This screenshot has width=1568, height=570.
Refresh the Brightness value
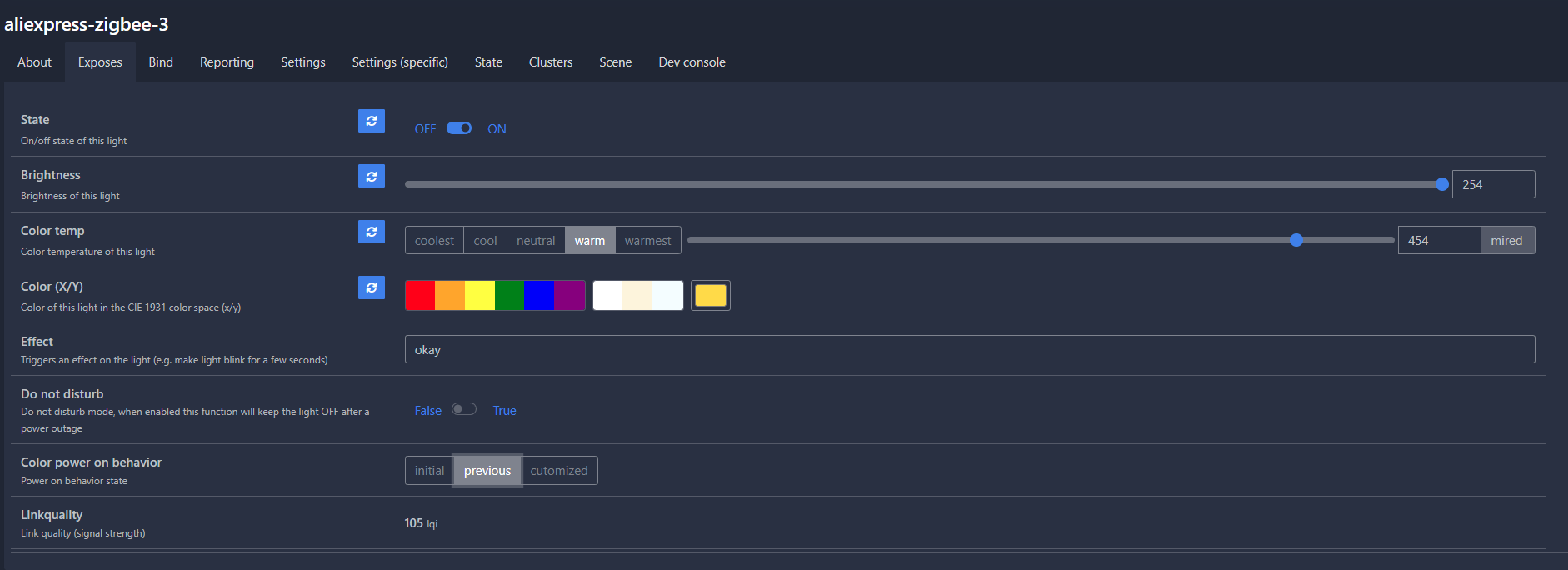pyautogui.click(x=372, y=176)
